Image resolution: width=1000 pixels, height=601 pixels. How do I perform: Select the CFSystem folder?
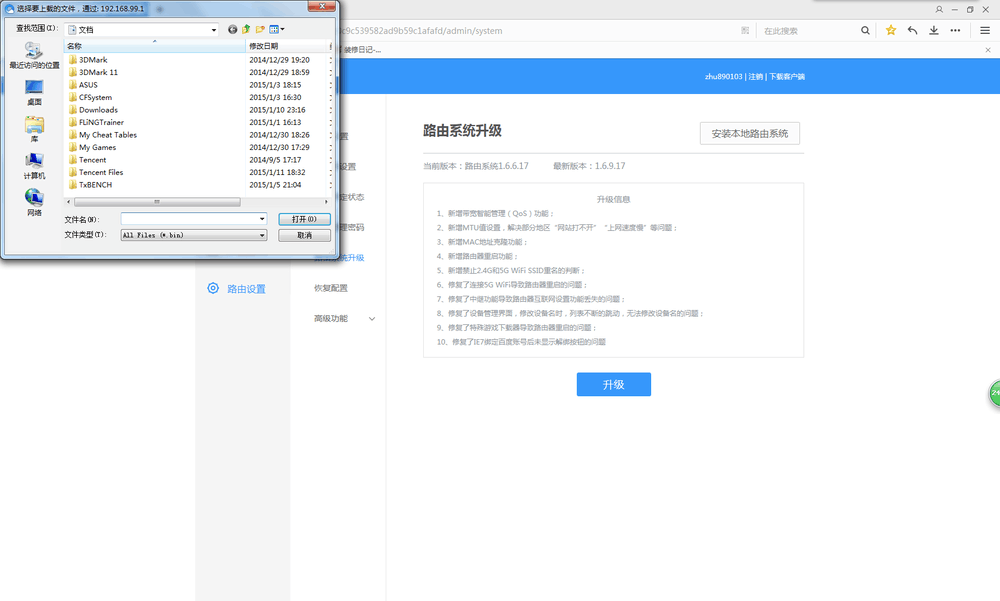click(x=91, y=97)
